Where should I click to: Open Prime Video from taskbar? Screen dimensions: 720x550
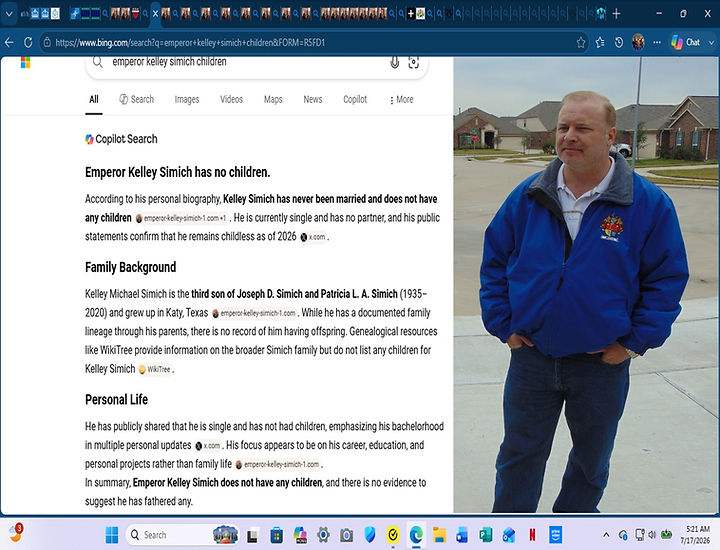[x=556, y=535]
